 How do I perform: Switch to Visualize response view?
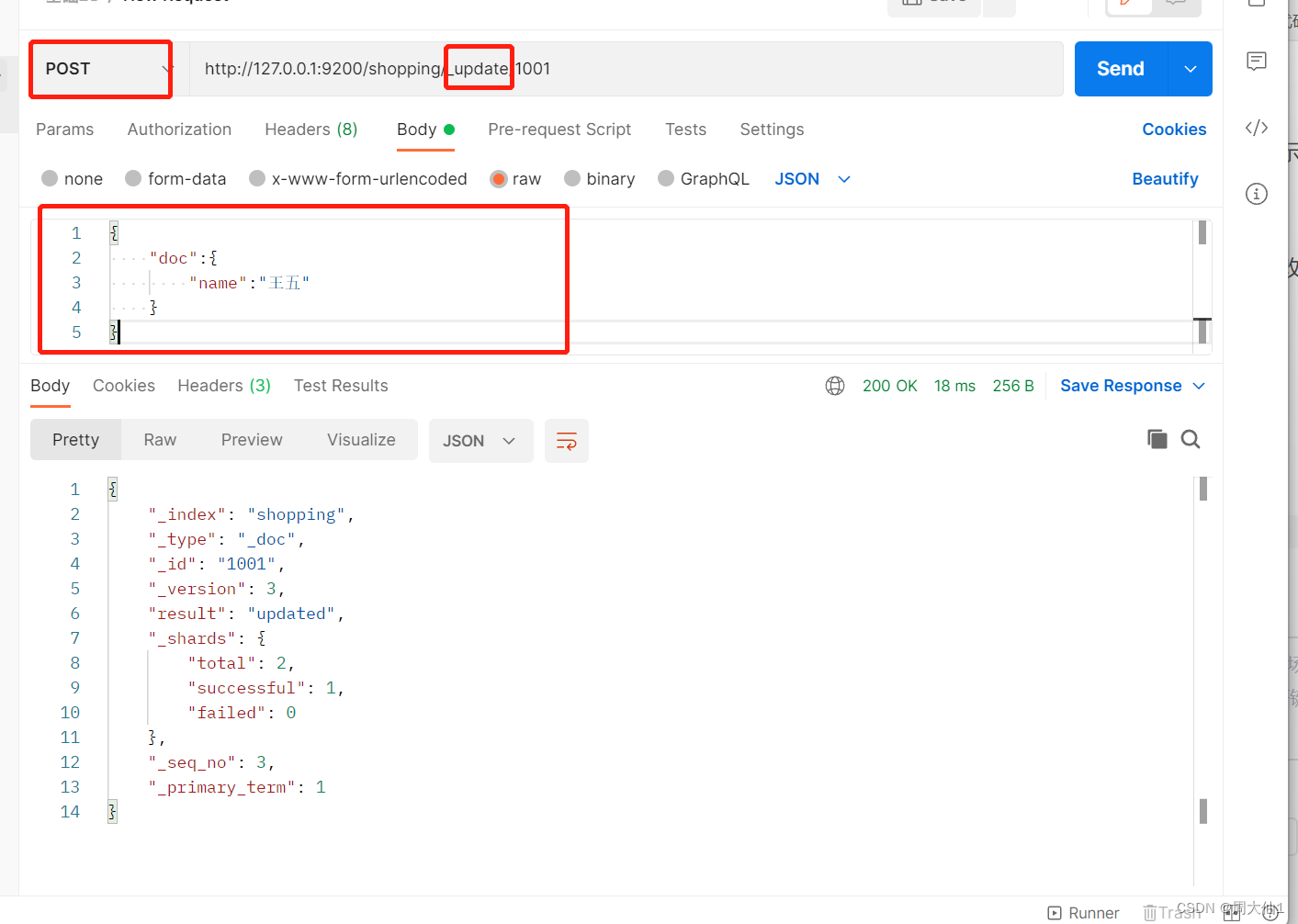click(361, 440)
